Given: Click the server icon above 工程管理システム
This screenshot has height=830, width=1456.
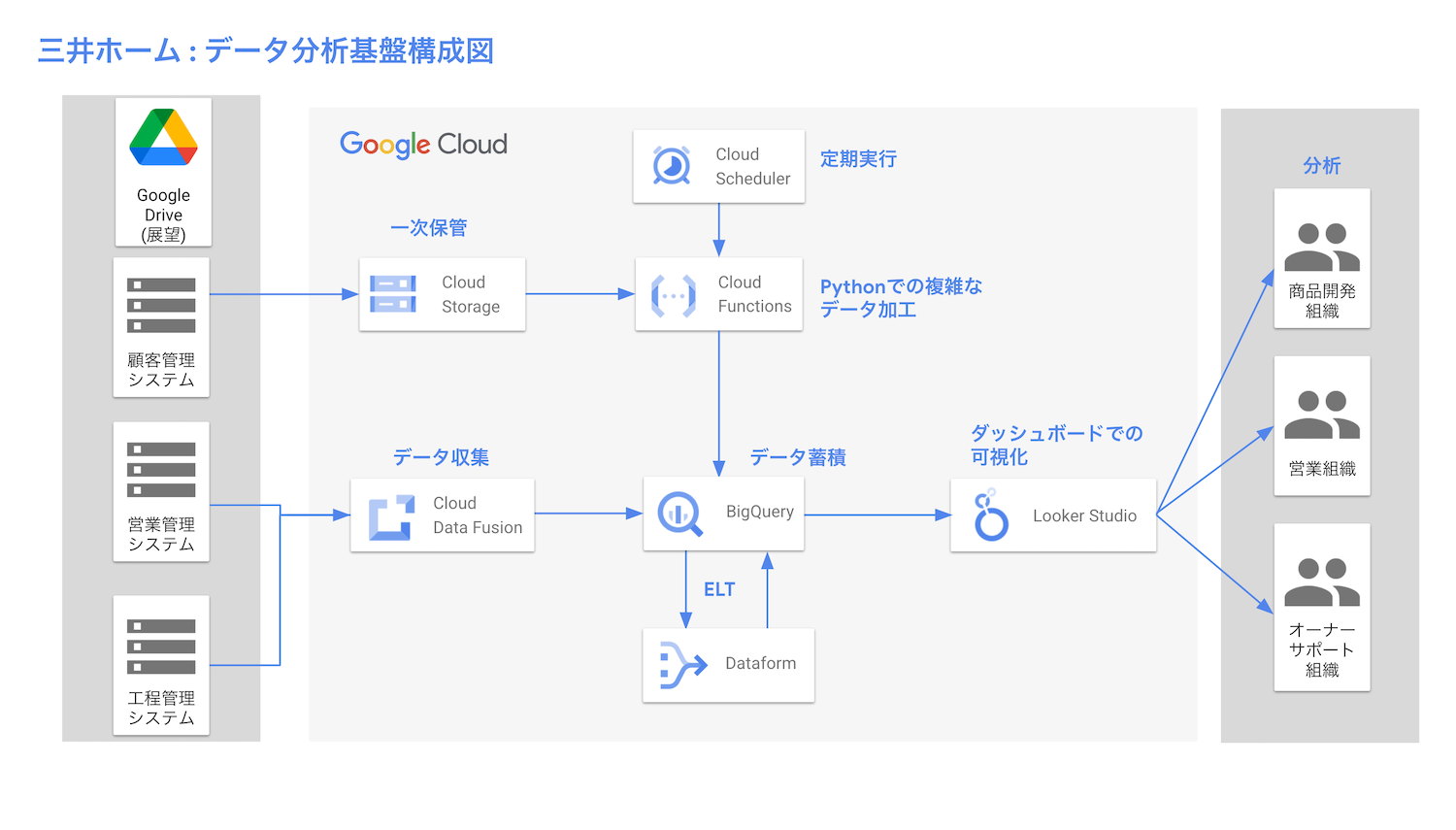Looking at the screenshot, I should [x=161, y=647].
